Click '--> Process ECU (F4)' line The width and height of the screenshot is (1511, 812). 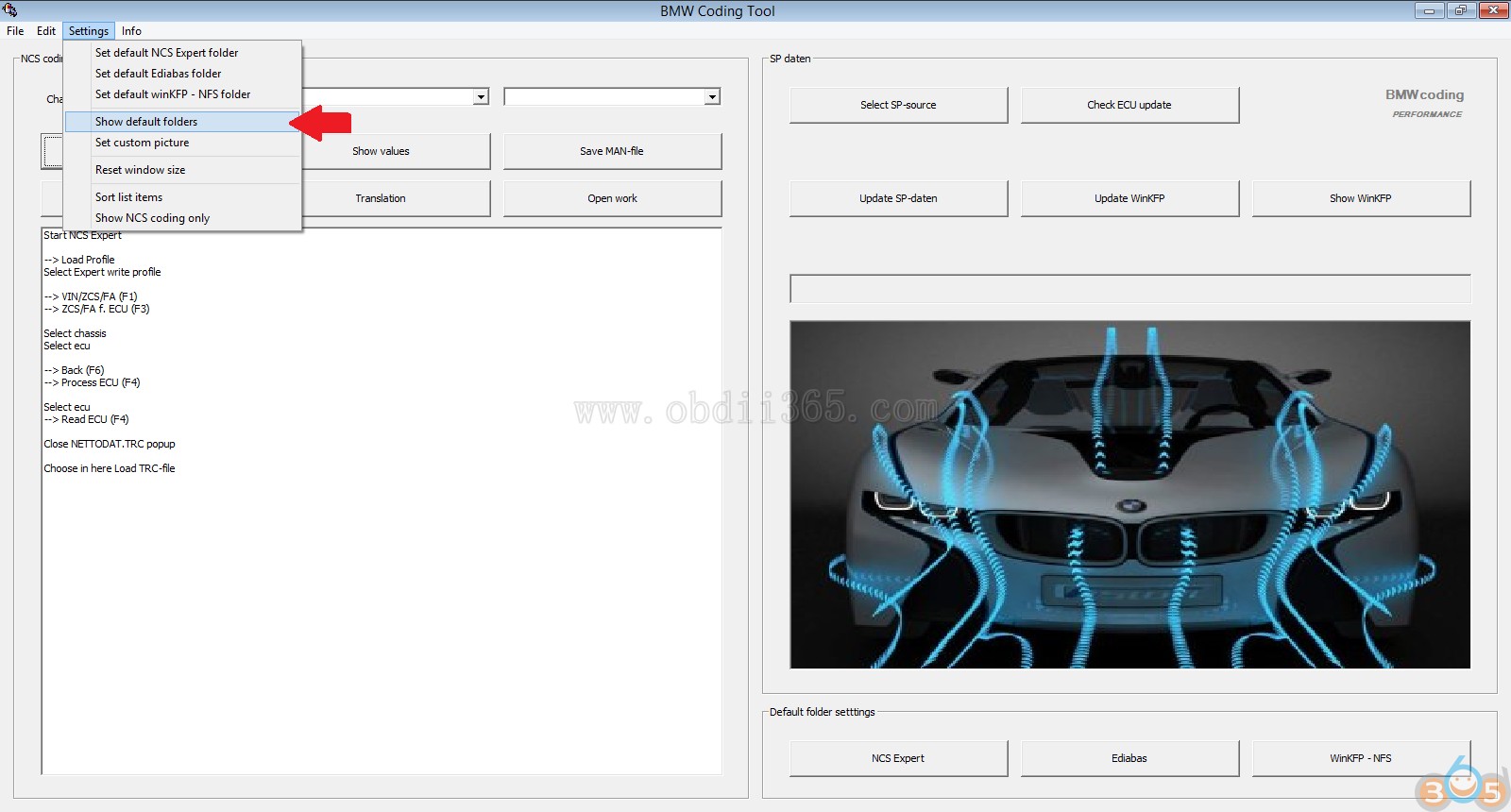[x=92, y=382]
